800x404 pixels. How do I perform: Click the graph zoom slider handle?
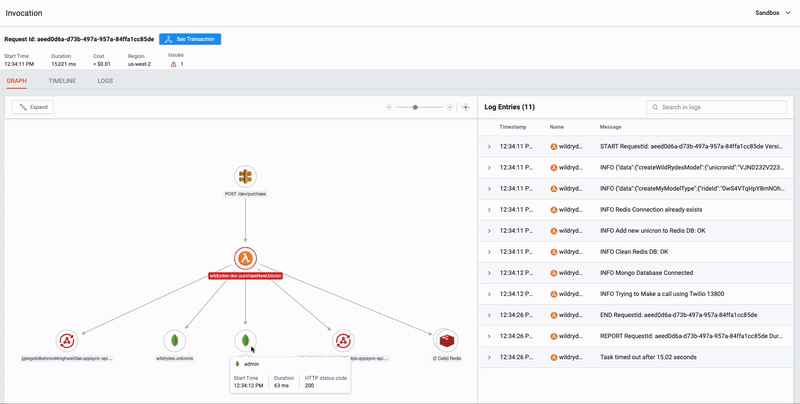pyautogui.click(x=415, y=107)
